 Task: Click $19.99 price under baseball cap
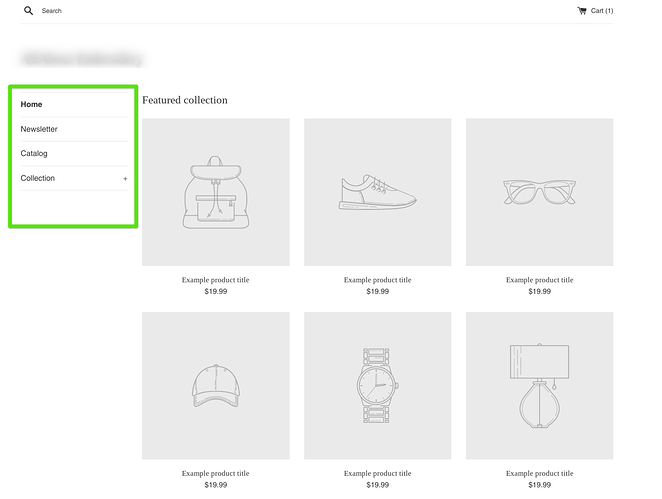pos(216,485)
